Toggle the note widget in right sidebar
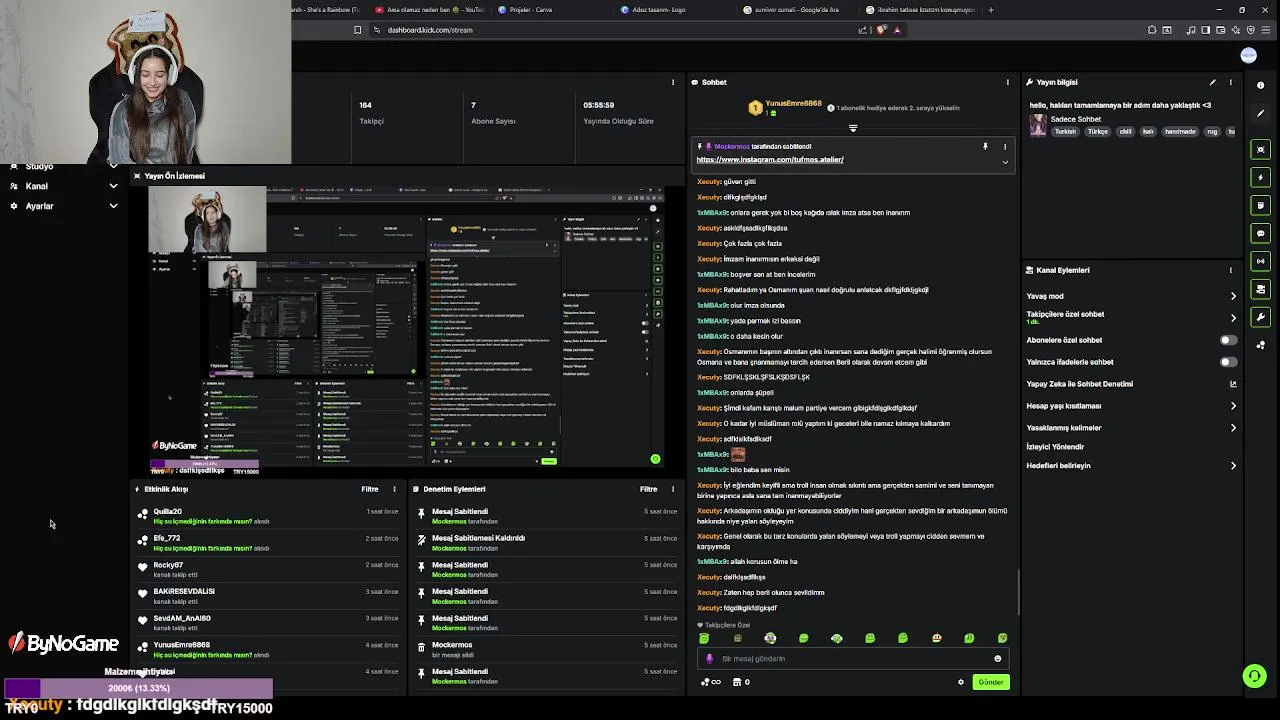Viewport: 1280px width, 720px height. click(x=1260, y=205)
